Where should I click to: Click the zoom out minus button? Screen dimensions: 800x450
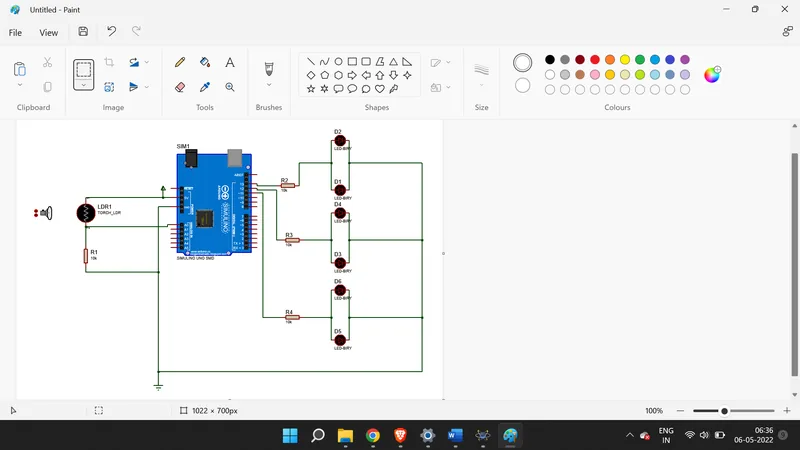coord(680,411)
